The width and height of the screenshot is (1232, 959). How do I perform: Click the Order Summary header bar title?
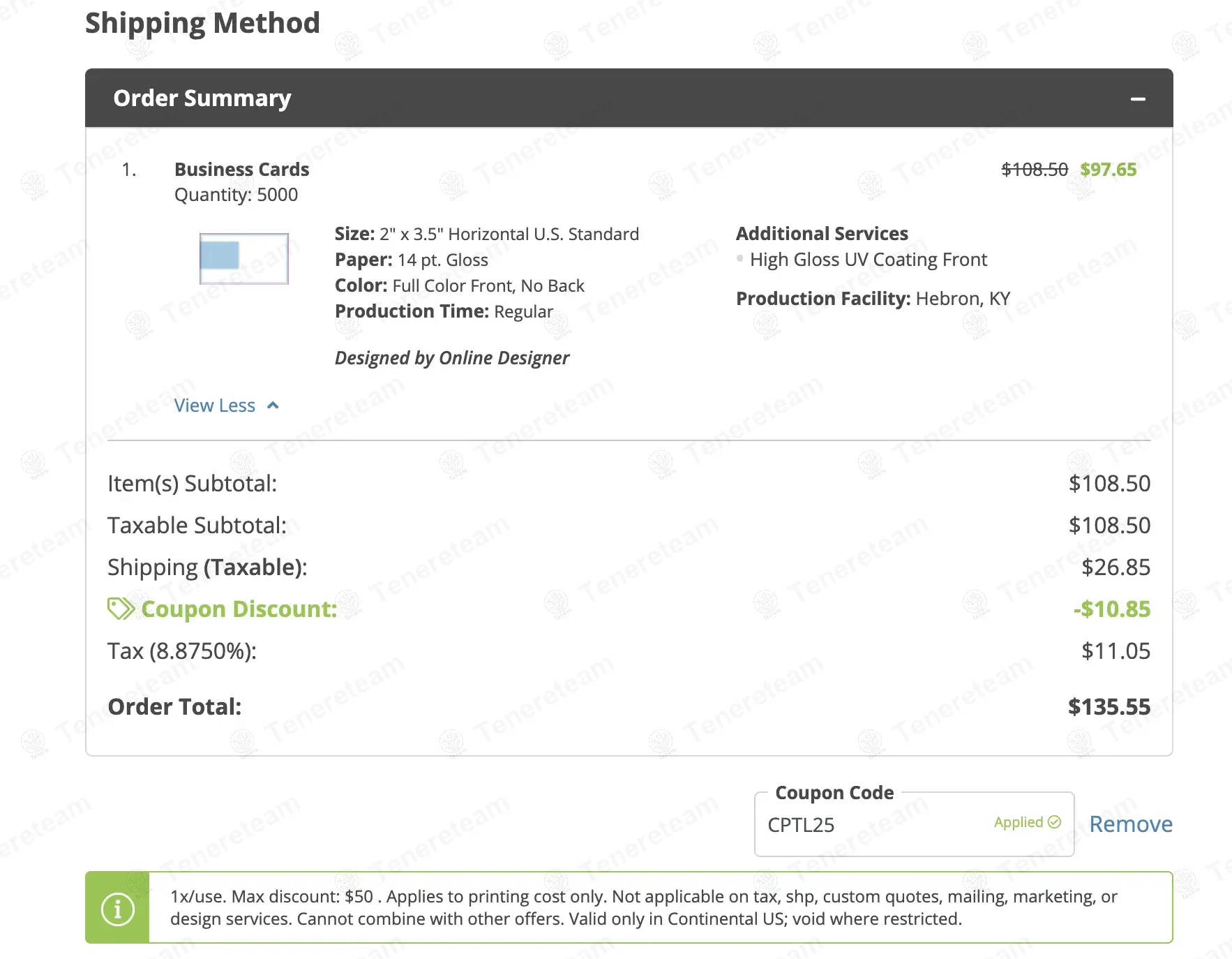click(202, 98)
